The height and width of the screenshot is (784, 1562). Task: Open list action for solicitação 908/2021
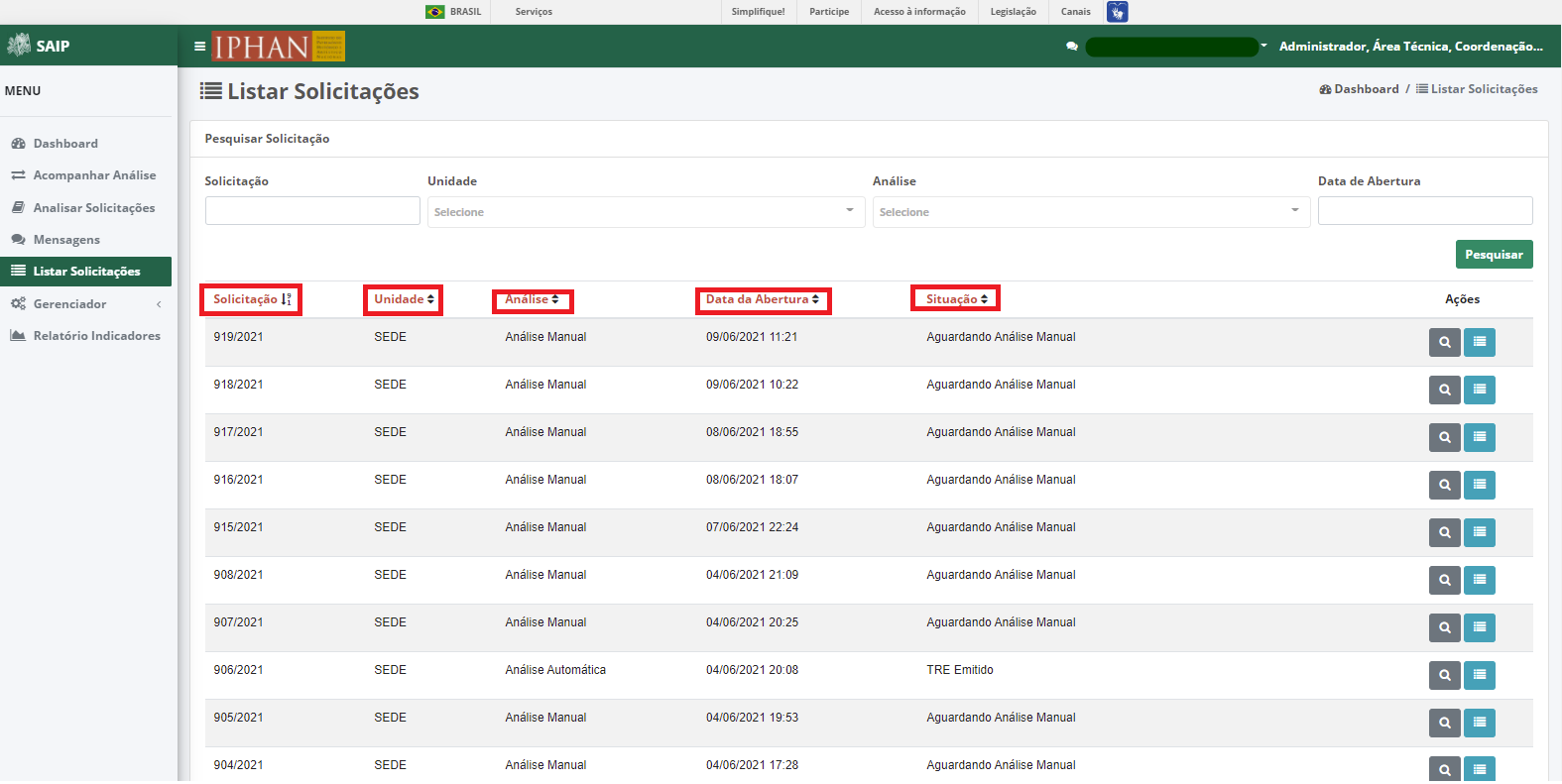pyautogui.click(x=1480, y=580)
